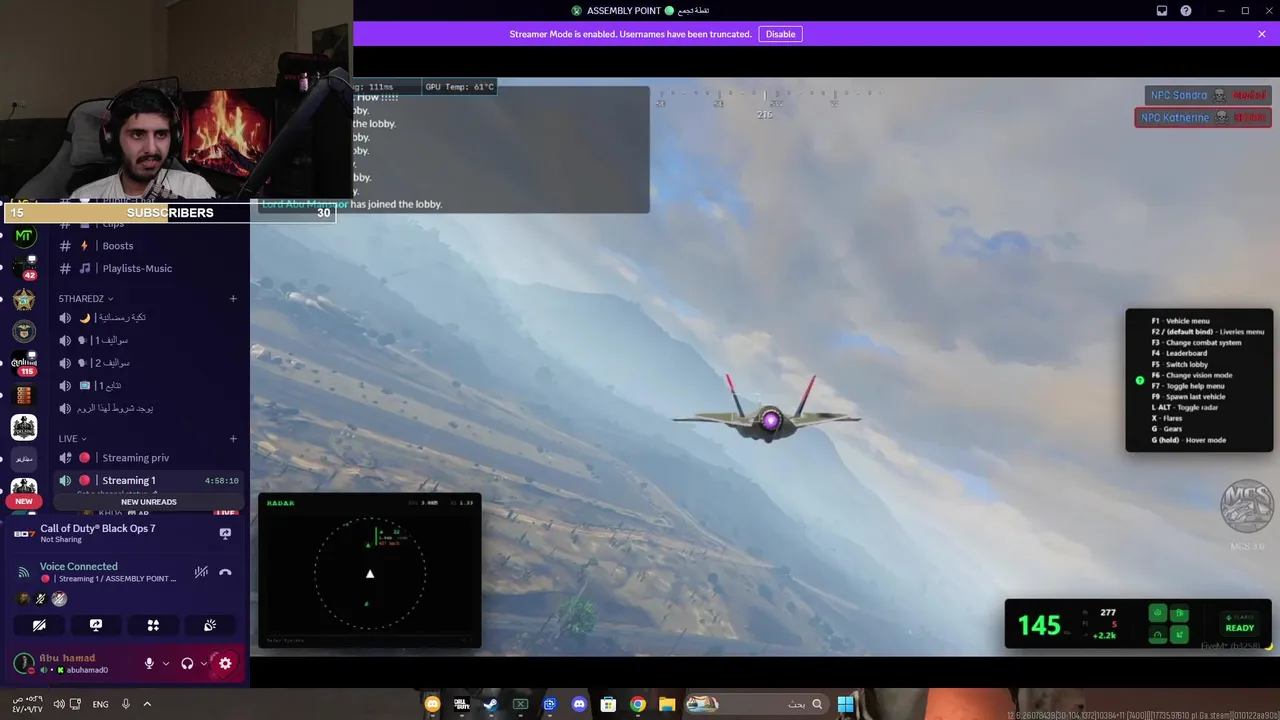Open Steam from the taskbar
1280x720 pixels.
tap(490, 704)
